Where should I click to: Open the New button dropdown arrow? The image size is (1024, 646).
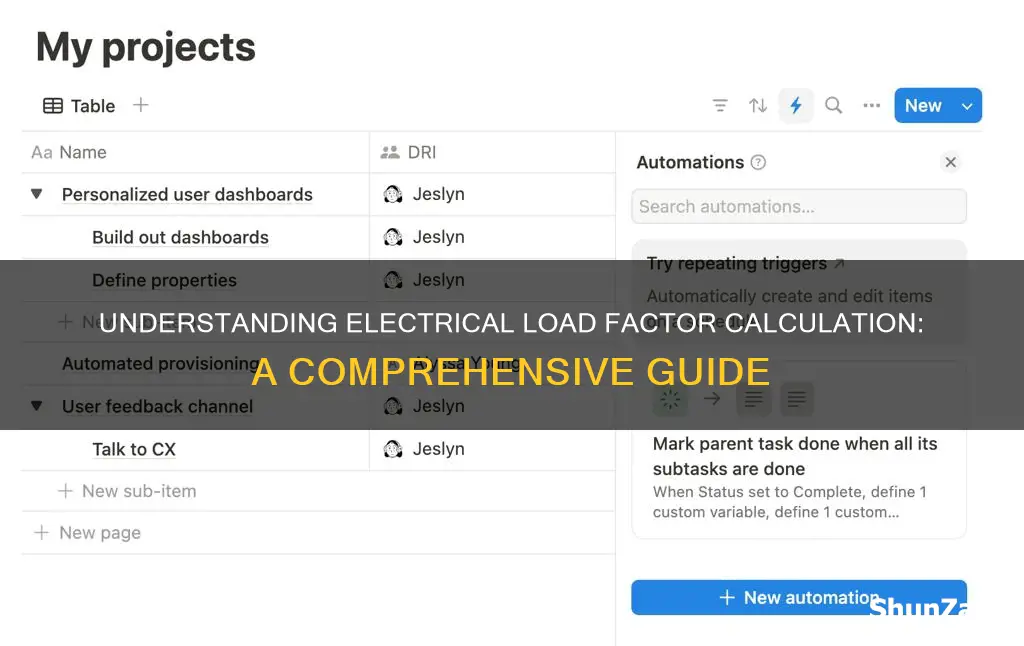pyautogui.click(x=967, y=106)
